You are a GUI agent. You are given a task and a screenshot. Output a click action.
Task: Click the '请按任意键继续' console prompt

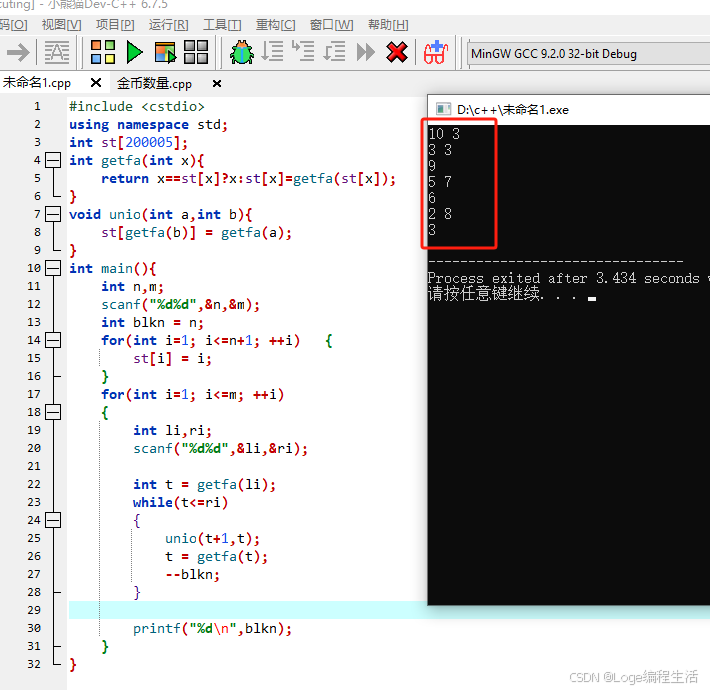(x=484, y=294)
